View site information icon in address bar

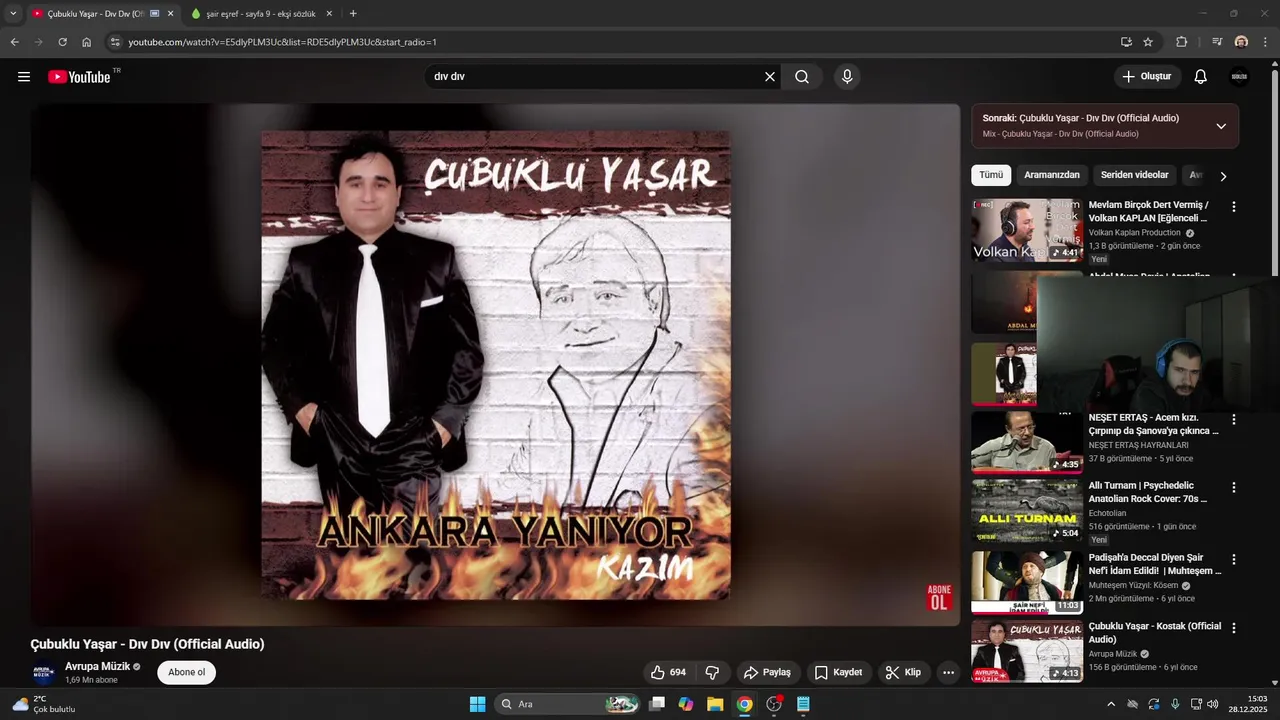coord(115,42)
